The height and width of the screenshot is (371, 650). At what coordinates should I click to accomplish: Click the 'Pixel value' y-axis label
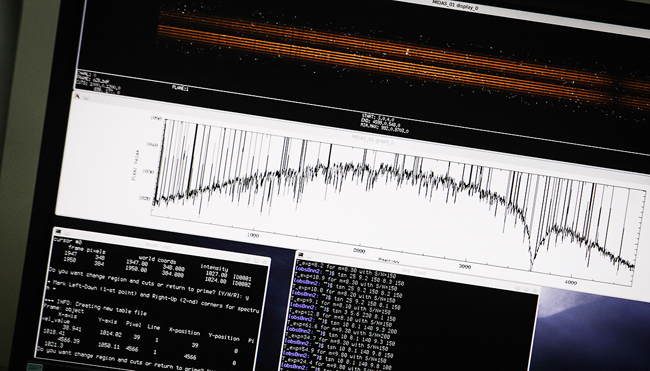click(134, 165)
